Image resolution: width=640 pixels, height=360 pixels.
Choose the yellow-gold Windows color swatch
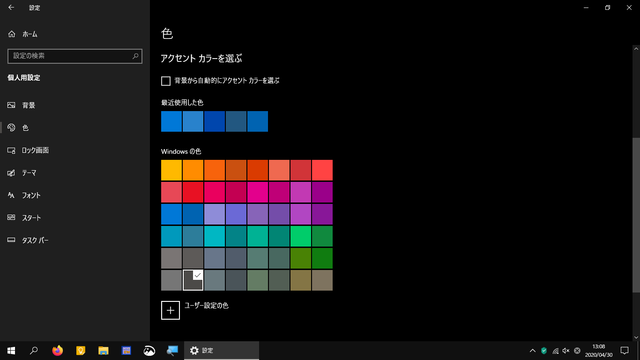[171, 170]
